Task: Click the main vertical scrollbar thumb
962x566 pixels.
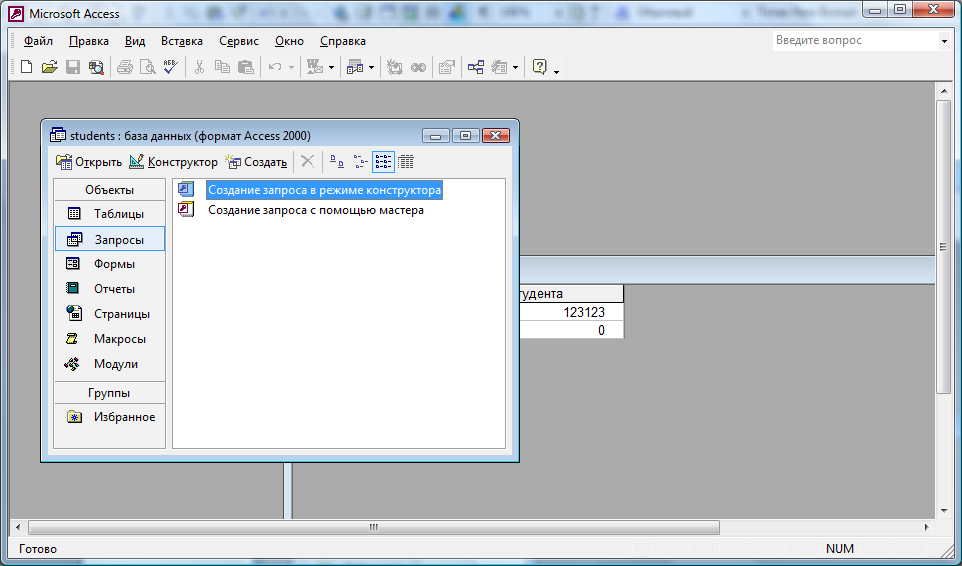Action: 944,247
